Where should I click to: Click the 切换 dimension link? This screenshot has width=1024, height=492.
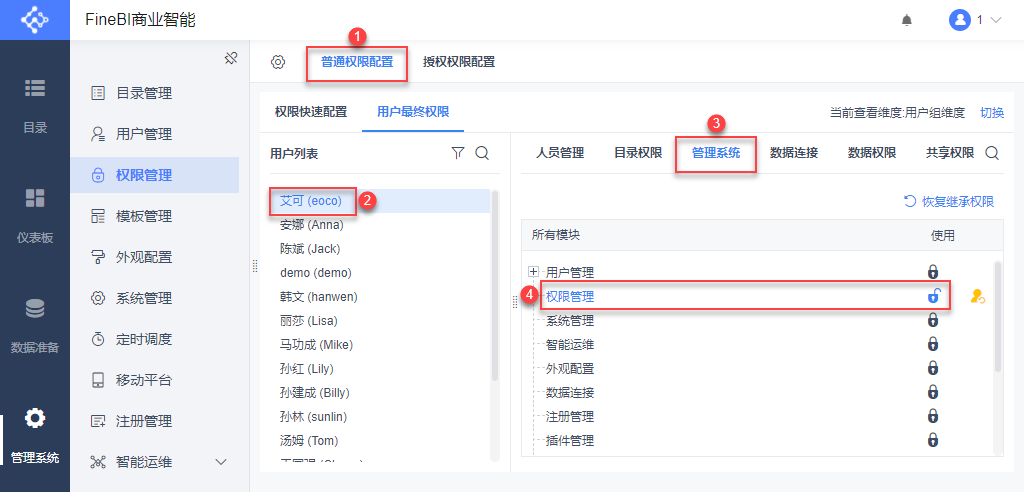tap(992, 113)
